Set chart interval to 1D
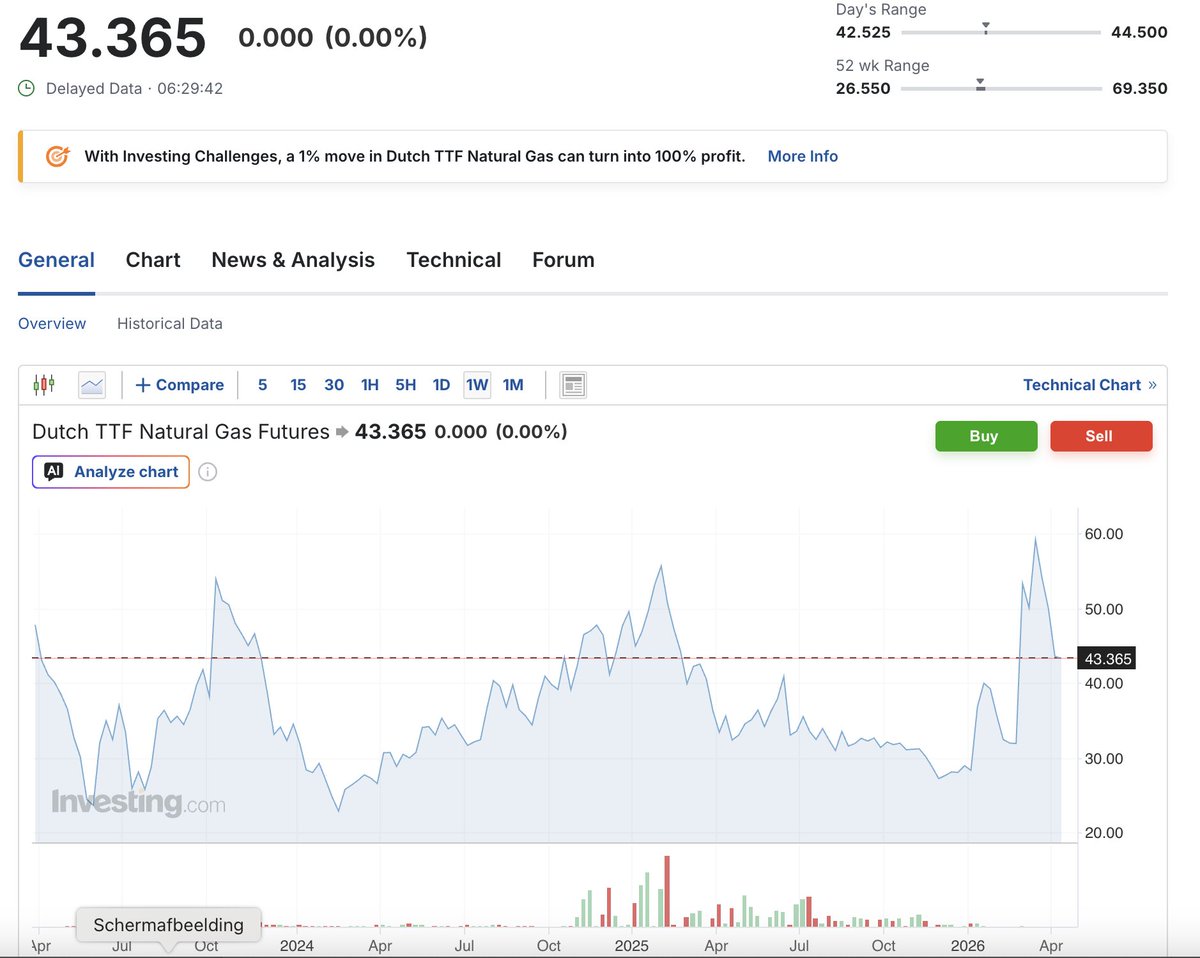 (441, 385)
